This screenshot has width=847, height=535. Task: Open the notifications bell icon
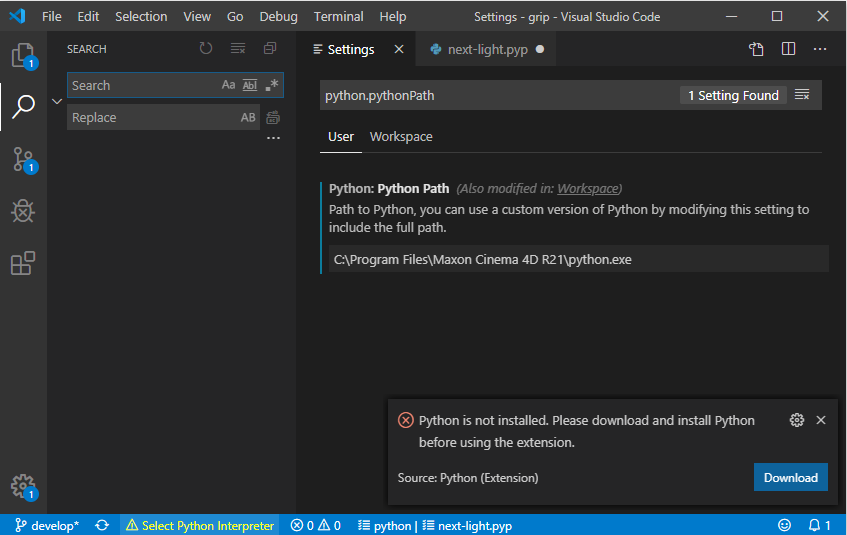point(819,525)
